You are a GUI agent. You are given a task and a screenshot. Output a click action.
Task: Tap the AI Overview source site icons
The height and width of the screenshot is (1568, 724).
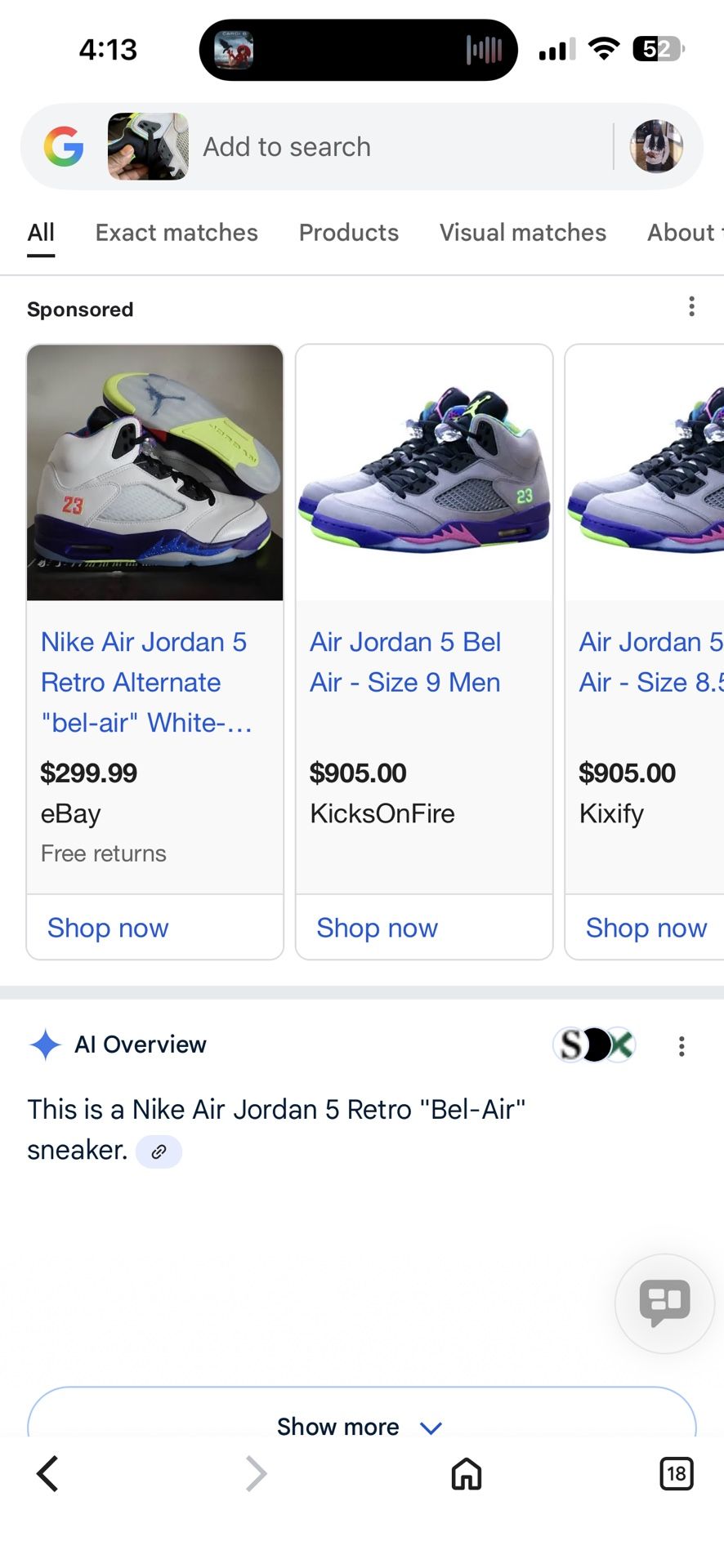(594, 1045)
